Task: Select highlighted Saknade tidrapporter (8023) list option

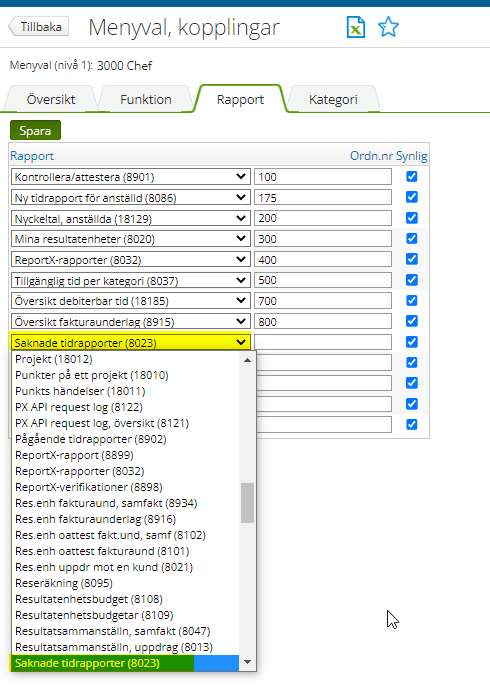Action: [x=125, y=663]
